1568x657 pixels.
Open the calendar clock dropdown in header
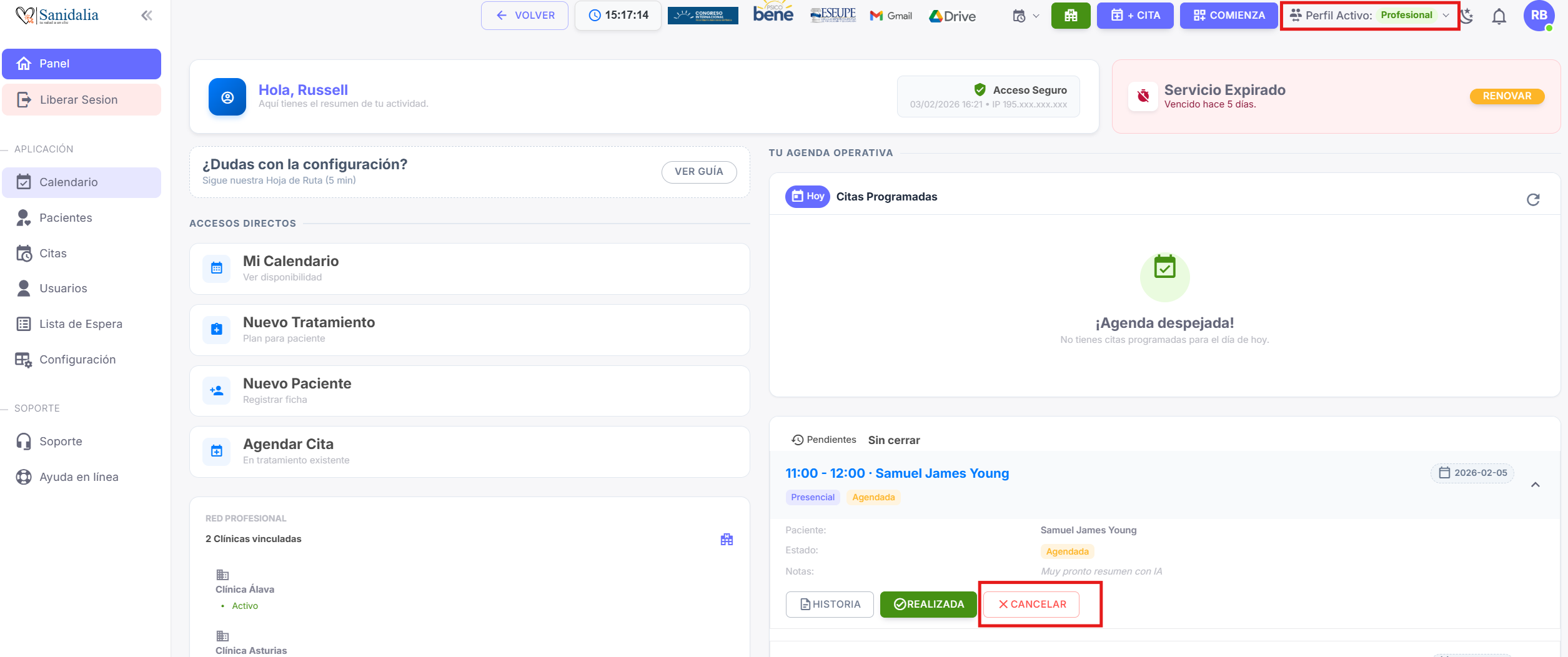coord(1025,16)
